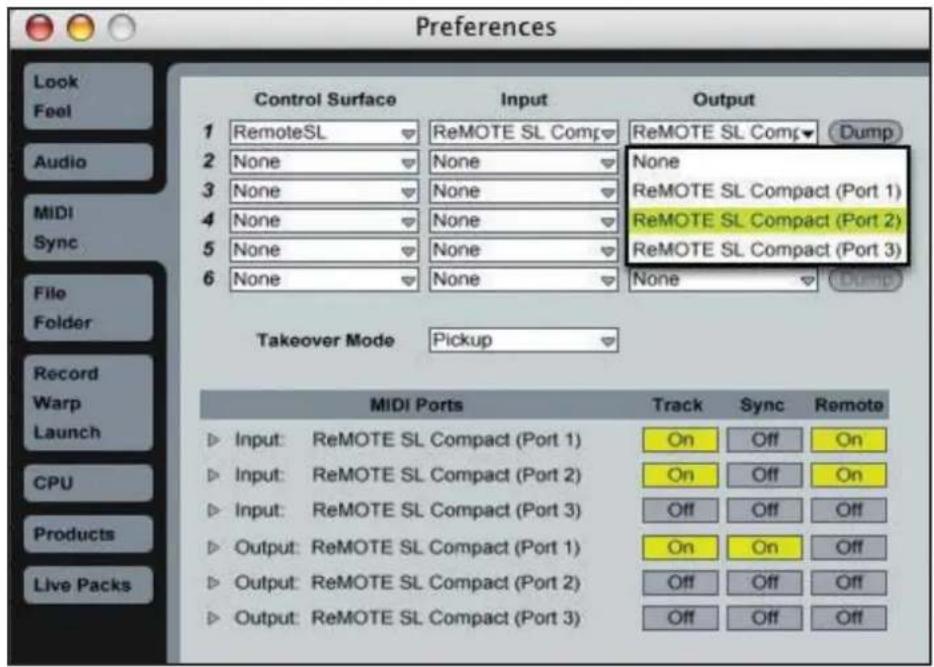
Task: Open Control Surface 4 dropdown
Action: [x=324, y=220]
